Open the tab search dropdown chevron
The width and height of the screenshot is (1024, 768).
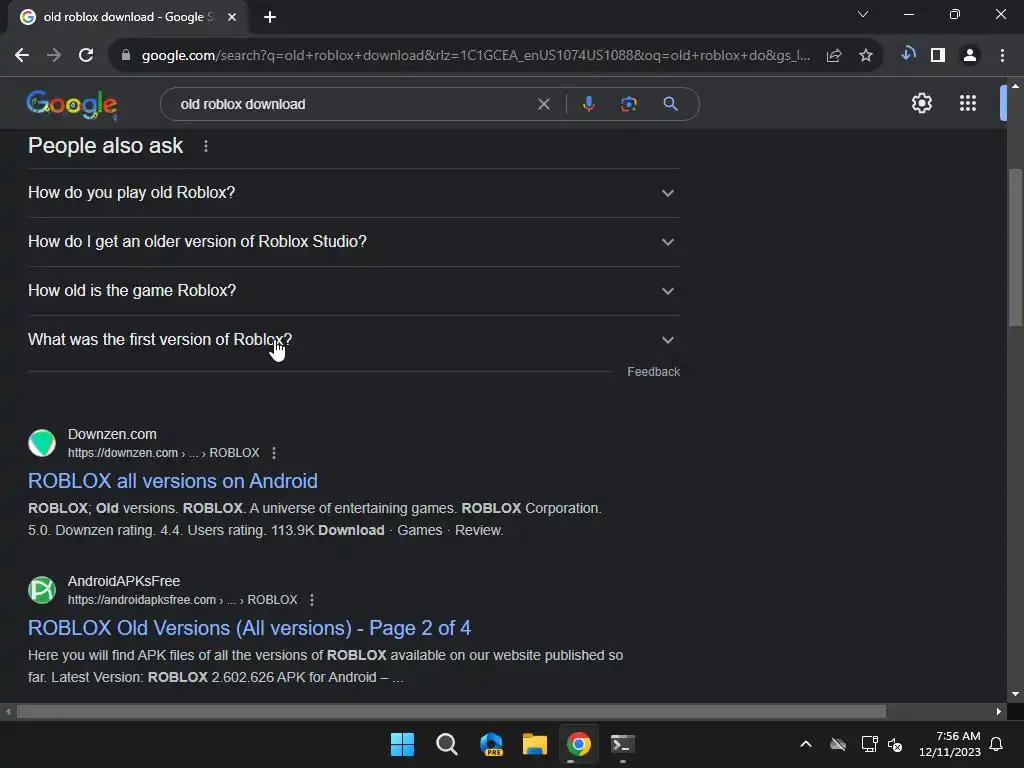(863, 14)
